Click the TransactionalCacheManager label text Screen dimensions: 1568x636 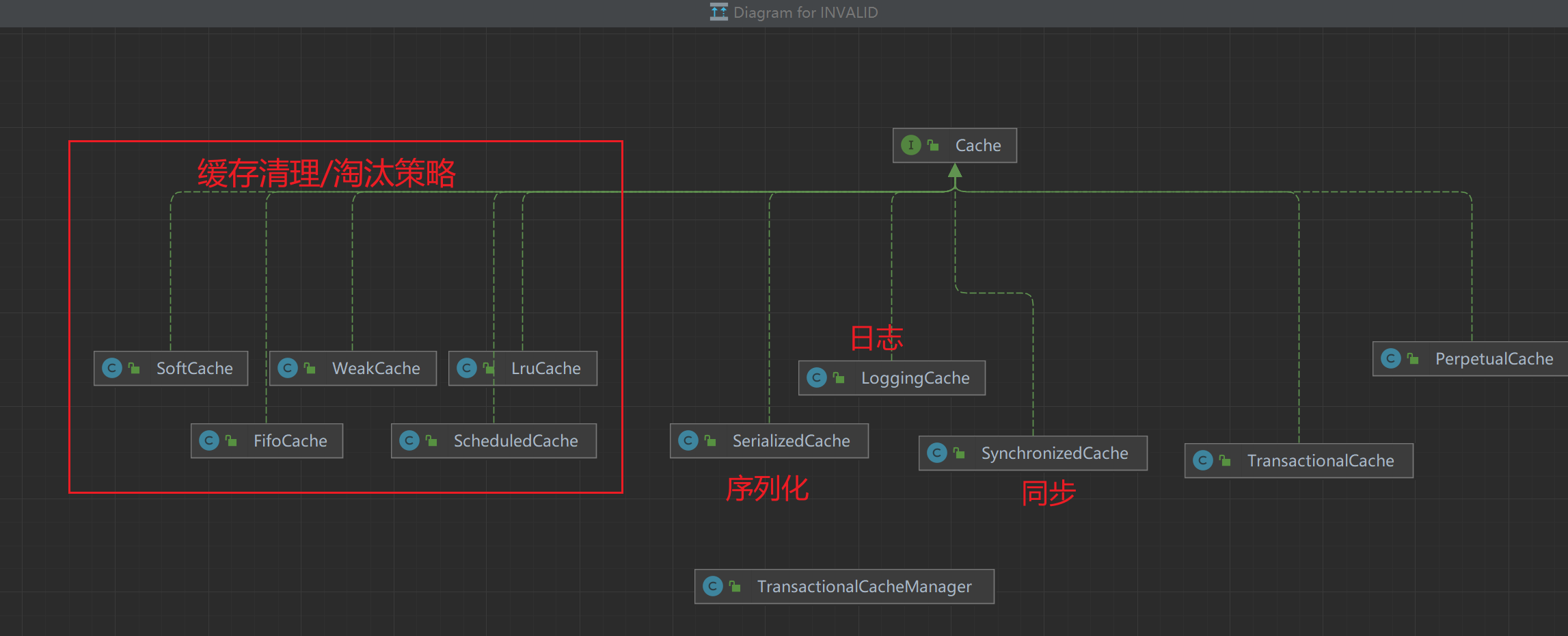point(865,587)
